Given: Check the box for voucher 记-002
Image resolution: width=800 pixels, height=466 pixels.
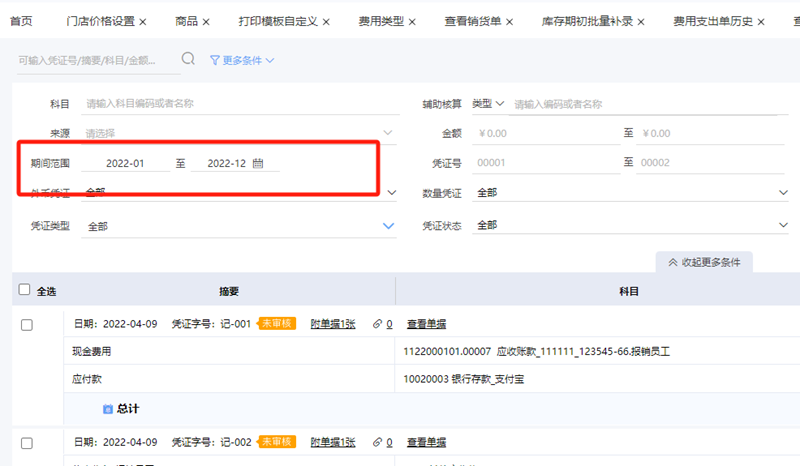Looking at the screenshot, I should point(27,442).
